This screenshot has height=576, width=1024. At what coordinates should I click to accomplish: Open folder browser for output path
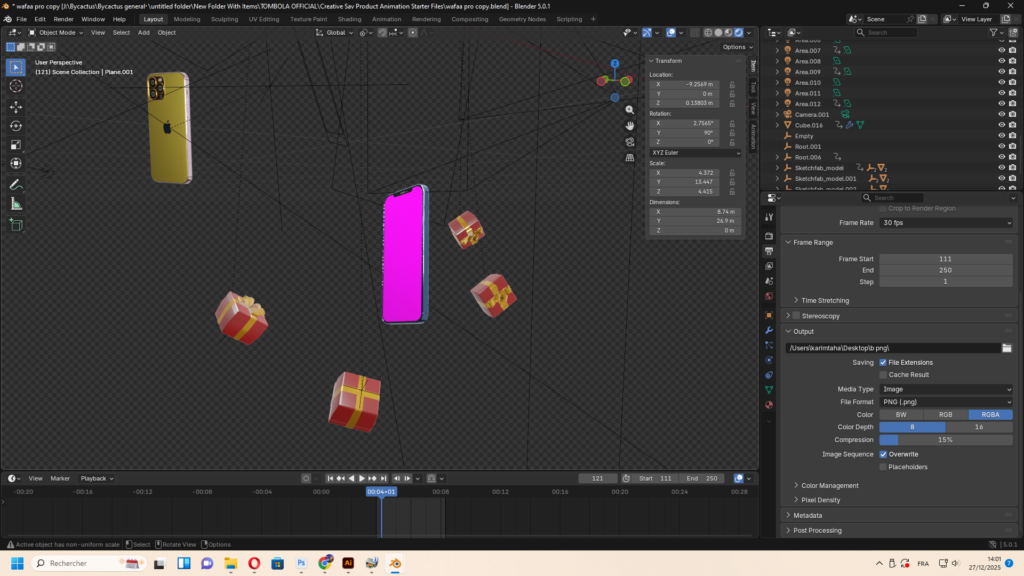1007,348
